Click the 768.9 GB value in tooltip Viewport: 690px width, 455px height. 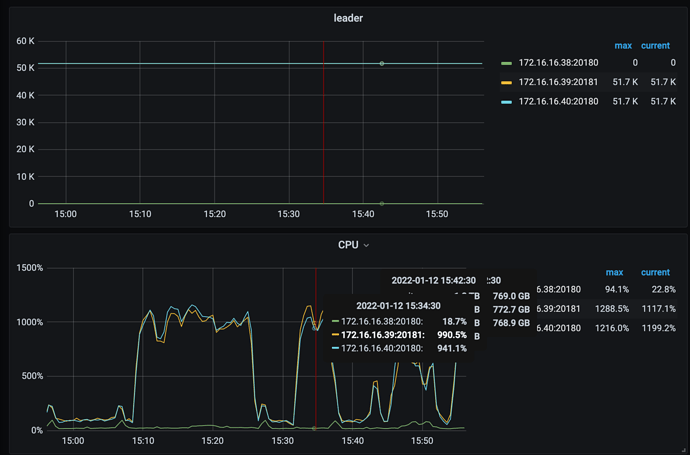[x=511, y=323]
